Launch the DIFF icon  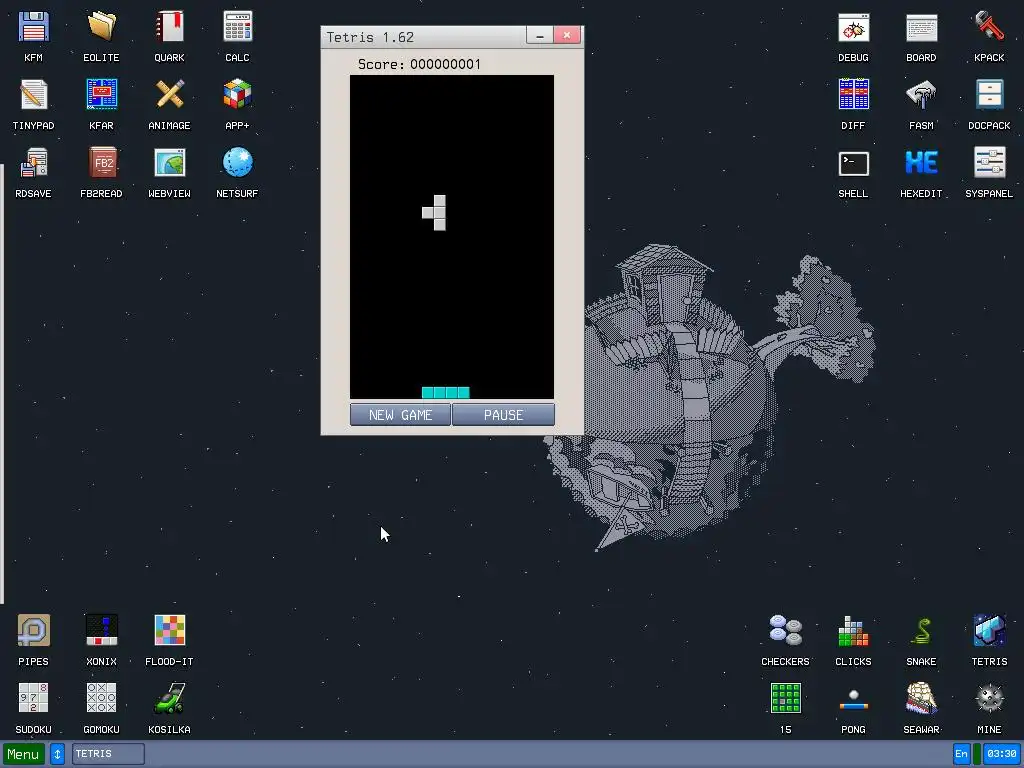854,95
